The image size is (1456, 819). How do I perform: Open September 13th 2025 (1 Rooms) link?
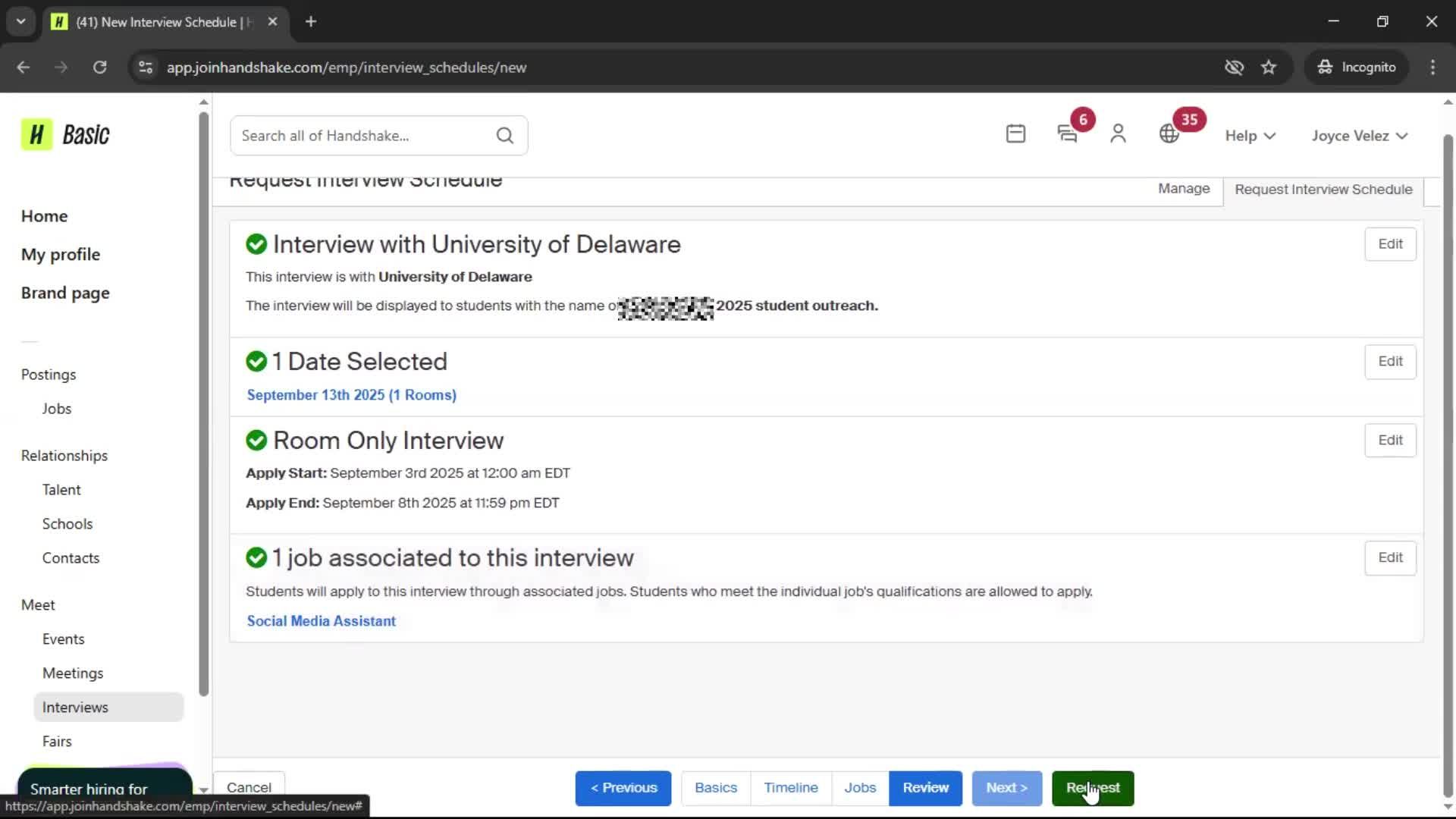pyautogui.click(x=351, y=395)
